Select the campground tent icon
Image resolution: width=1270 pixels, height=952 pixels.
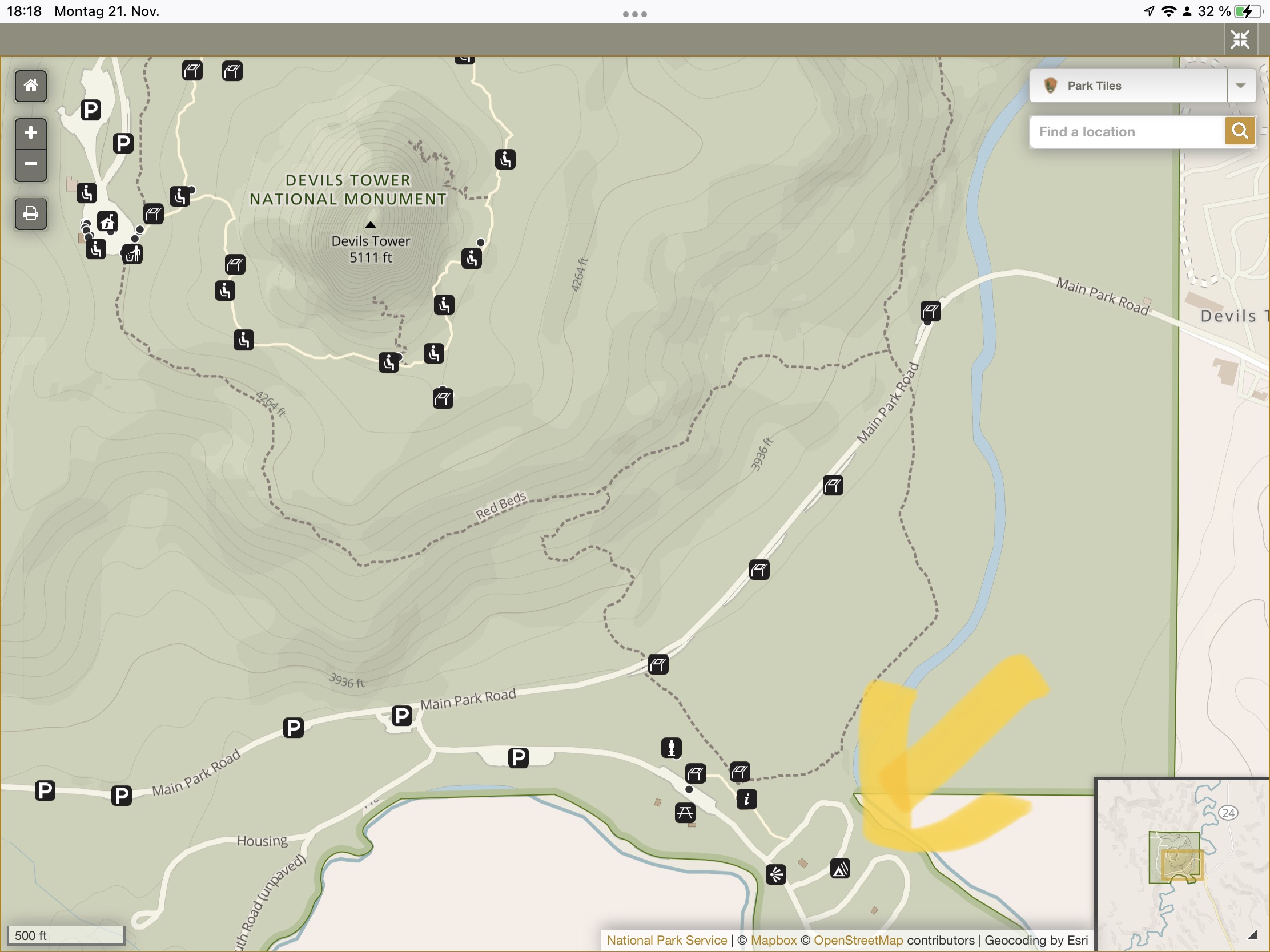(x=840, y=868)
